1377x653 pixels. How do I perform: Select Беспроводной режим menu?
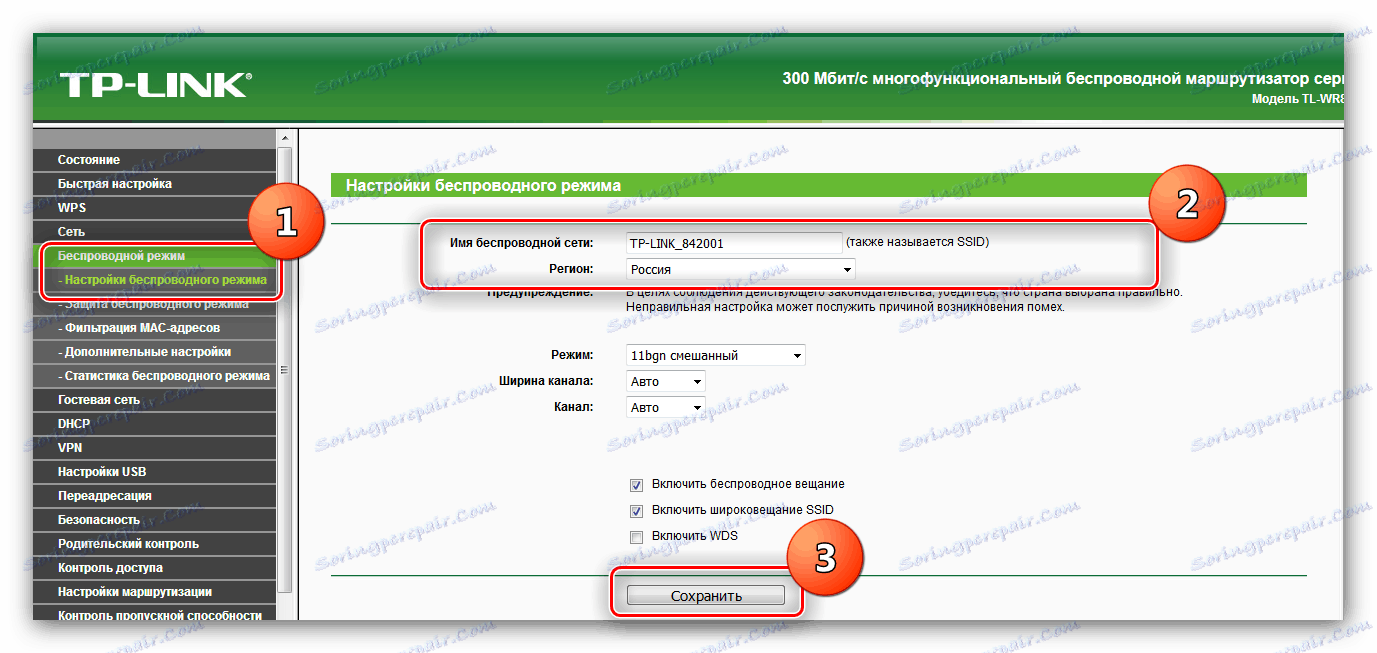pos(154,256)
